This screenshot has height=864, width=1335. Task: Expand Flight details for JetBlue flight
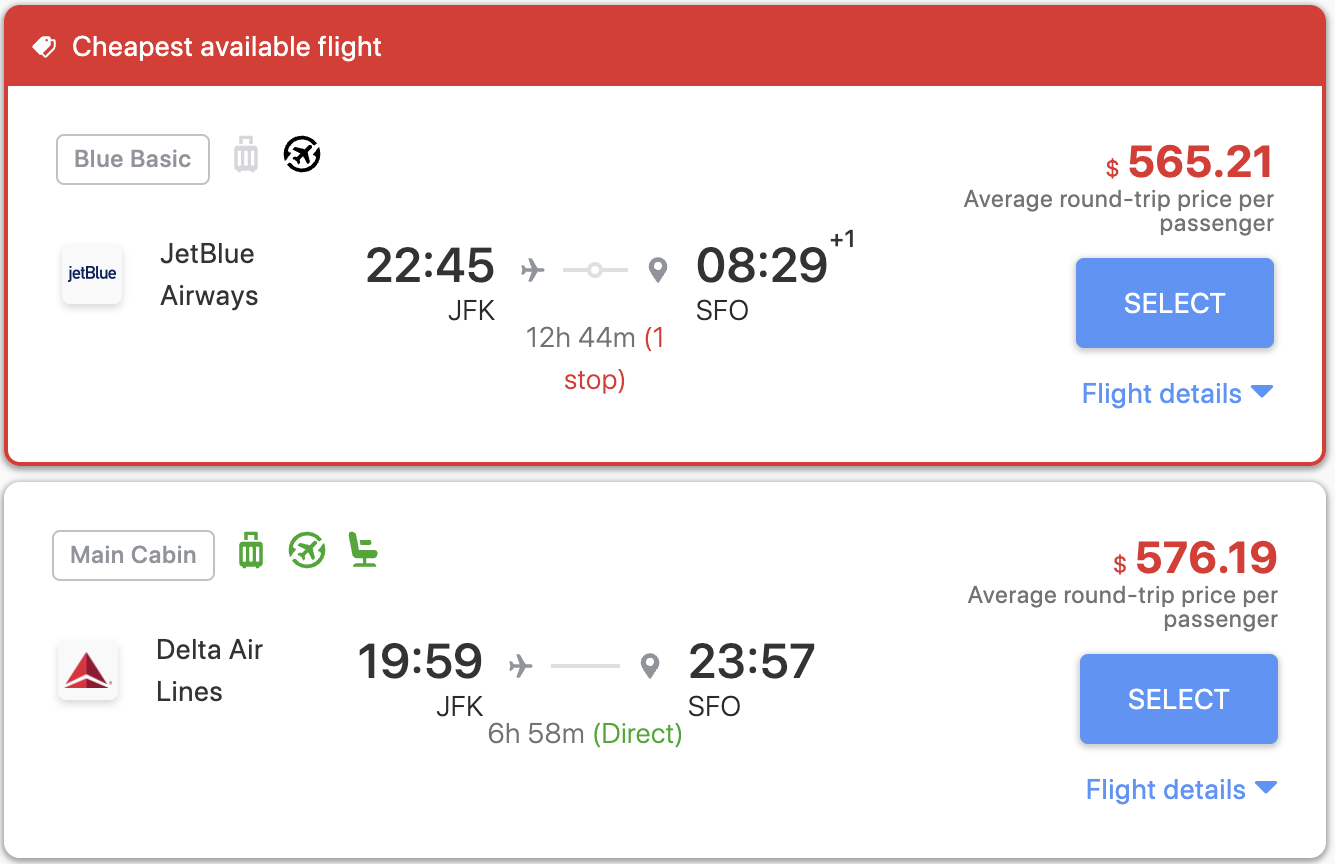pos(1177,394)
